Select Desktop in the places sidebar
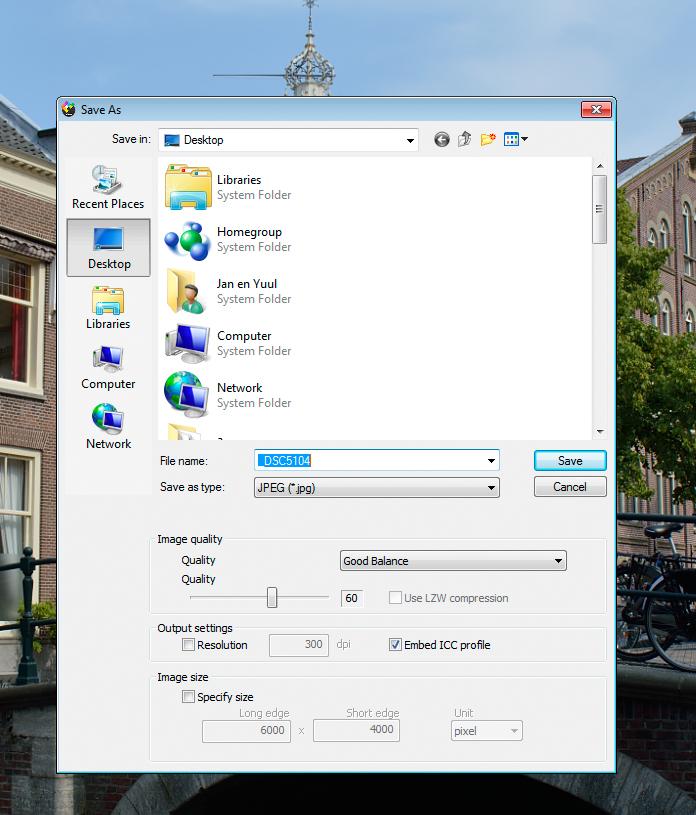 (x=109, y=248)
